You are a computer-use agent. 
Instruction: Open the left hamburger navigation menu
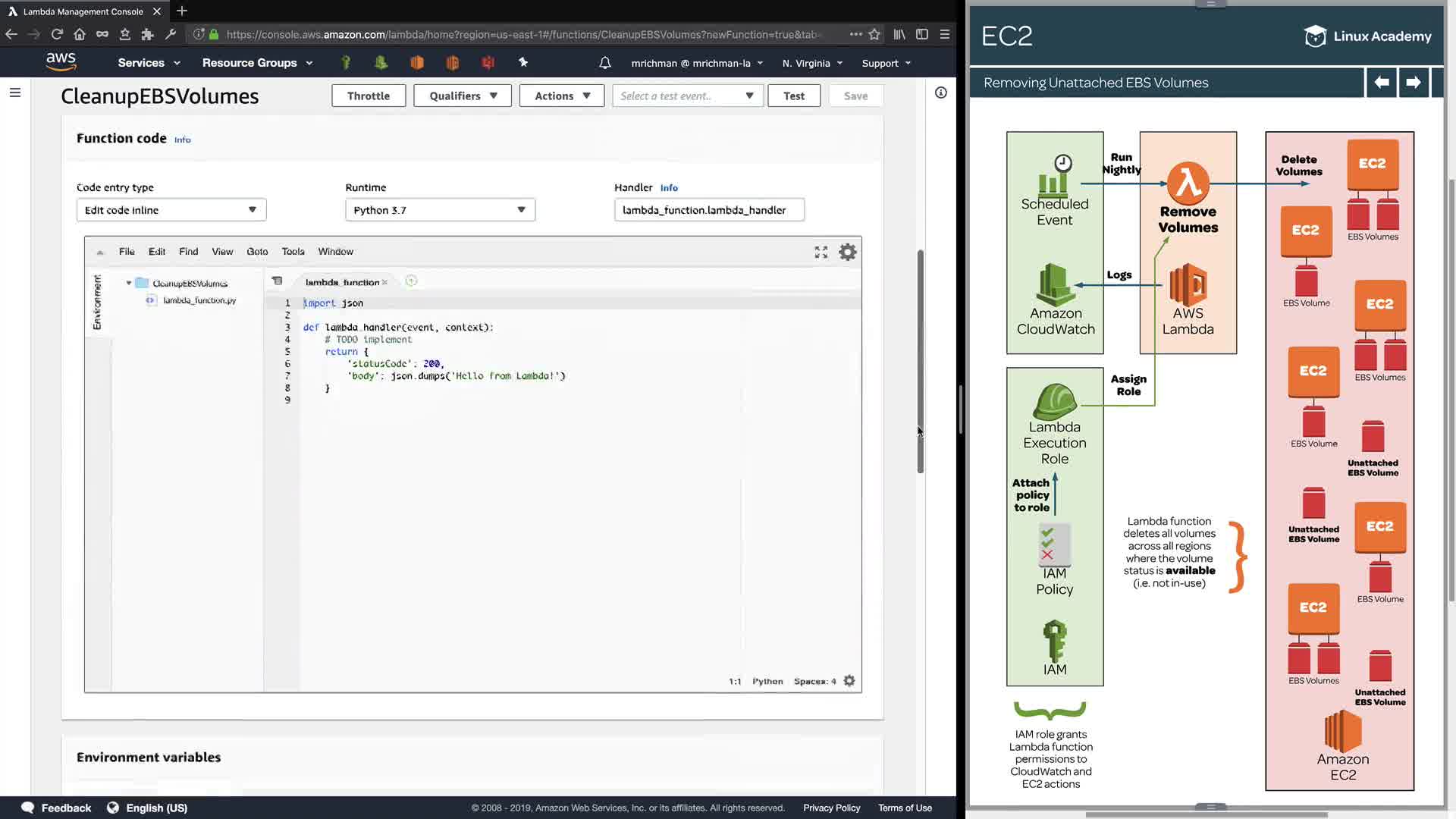coord(15,93)
